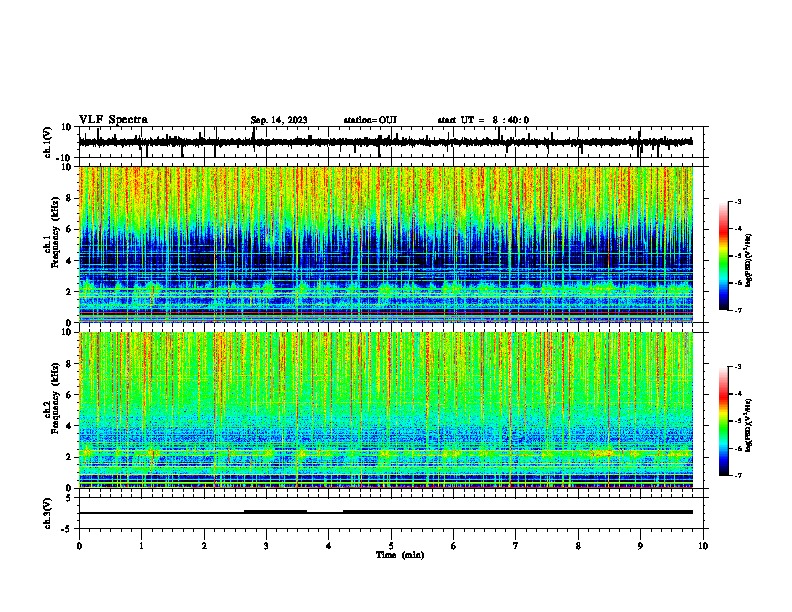792x612 pixels.
Task: Click the ch.2 "Frequency (kHz)" axis label
Action: point(56,398)
